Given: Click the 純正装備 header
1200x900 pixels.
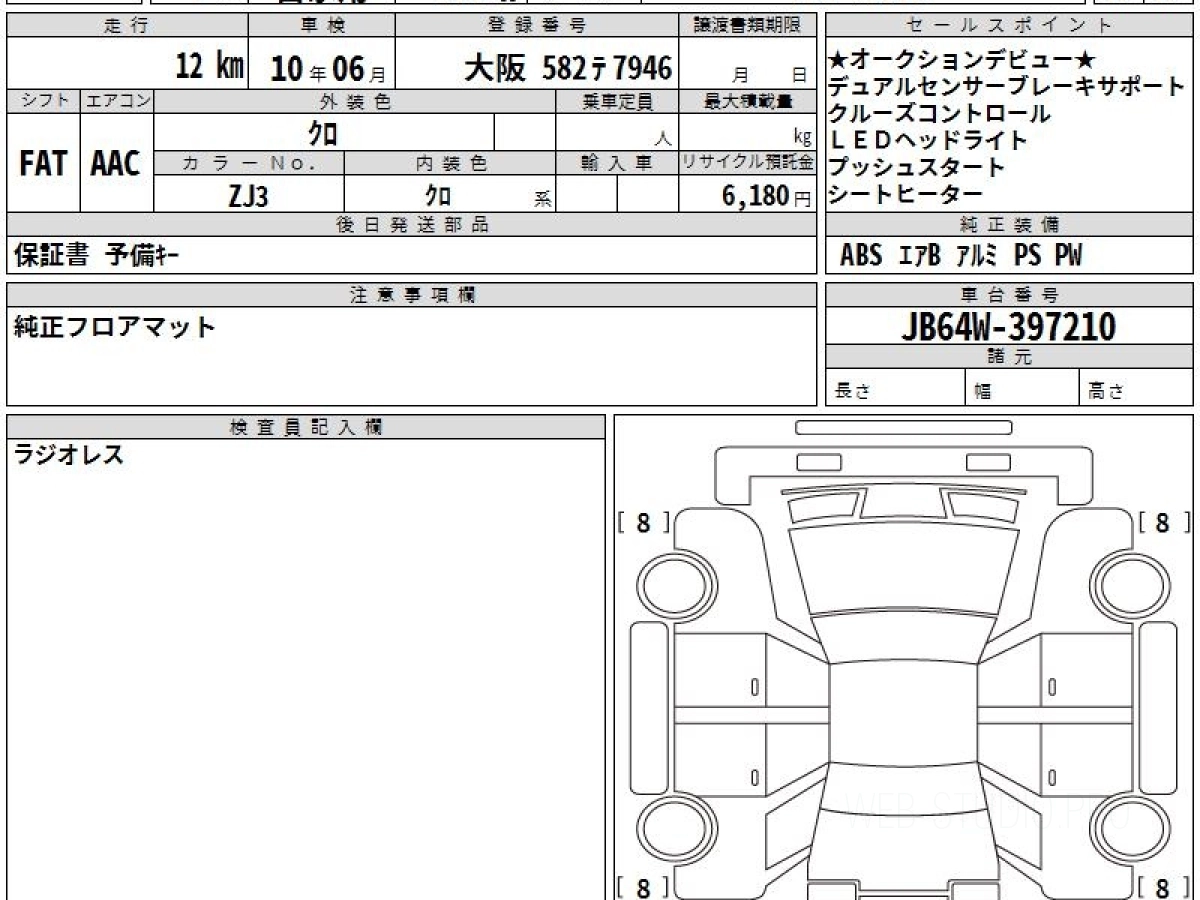Looking at the screenshot, I should (x=1010, y=225).
